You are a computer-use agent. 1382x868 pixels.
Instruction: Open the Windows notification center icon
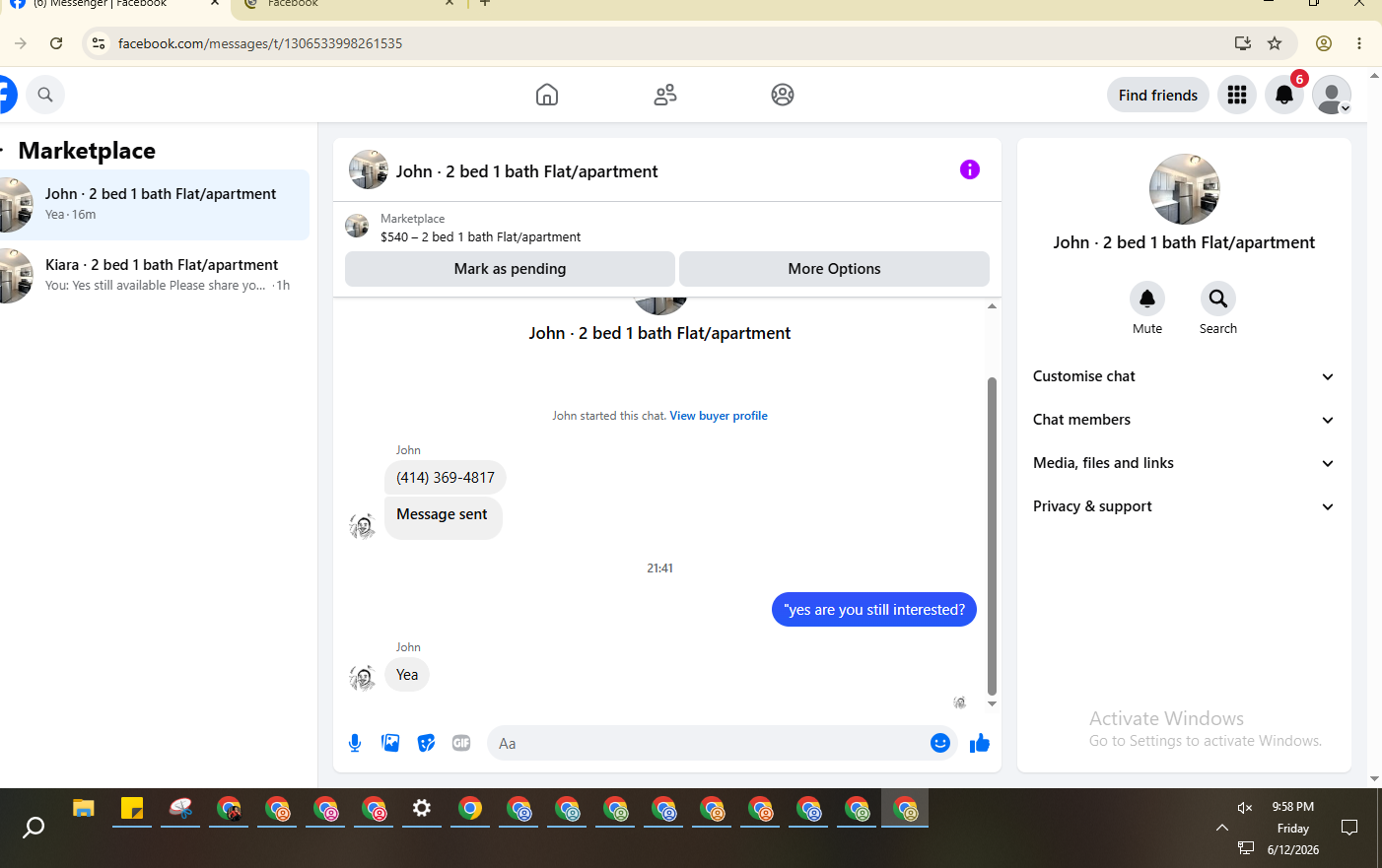pos(1350,828)
